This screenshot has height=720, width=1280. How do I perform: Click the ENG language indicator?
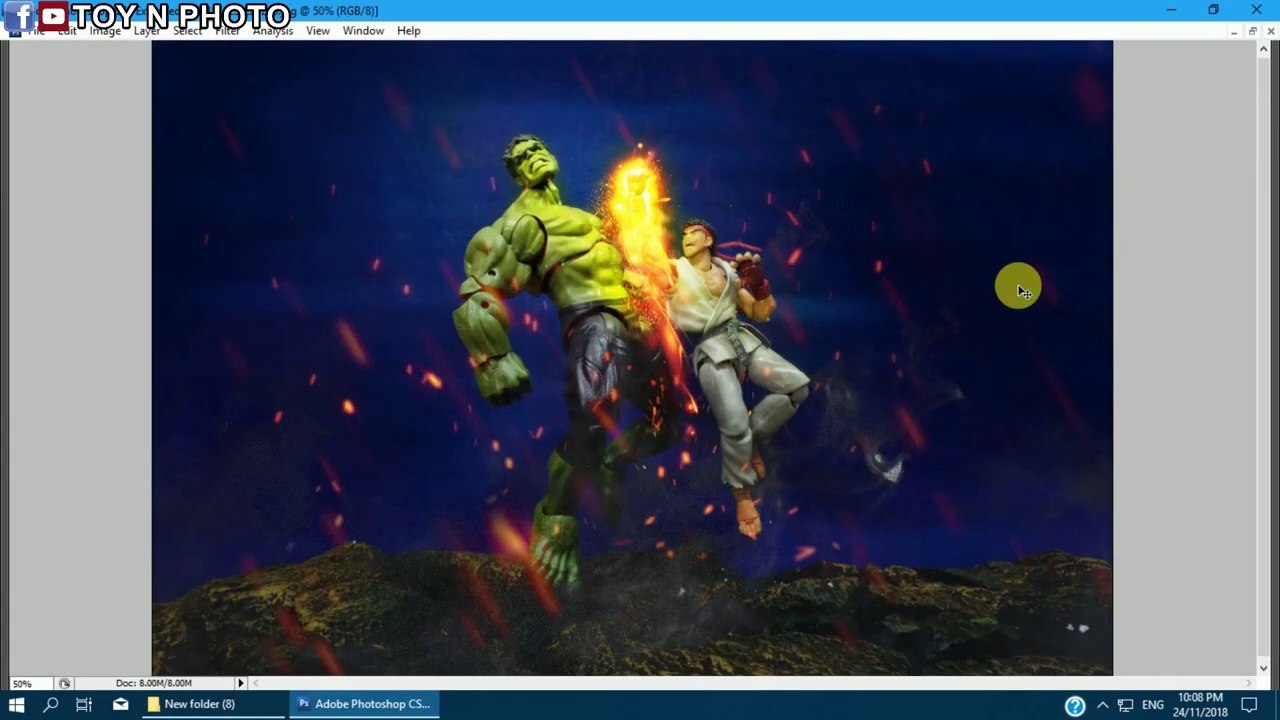tap(1153, 705)
